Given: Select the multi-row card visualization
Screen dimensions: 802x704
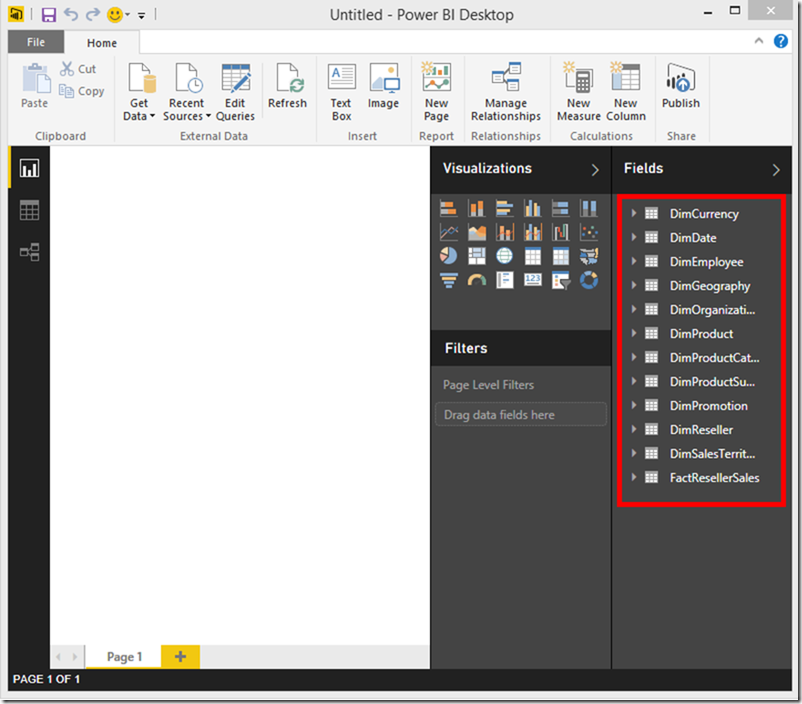Looking at the screenshot, I should (x=505, y=280).
